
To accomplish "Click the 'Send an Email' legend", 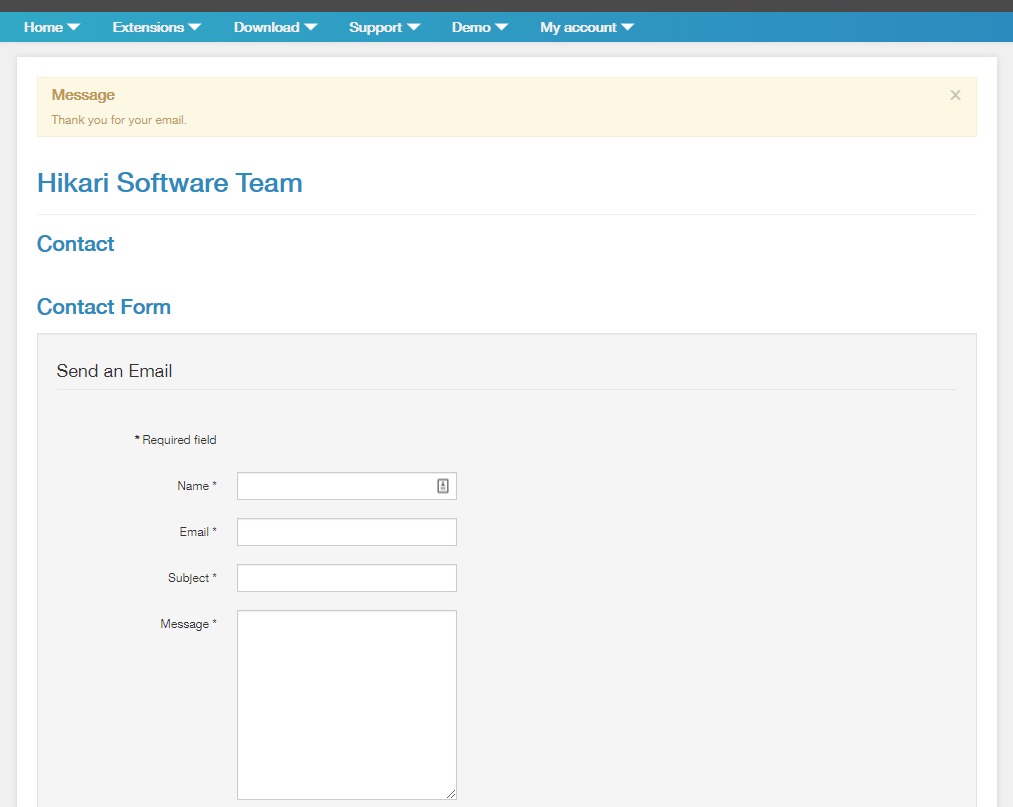I will (114, 371).
